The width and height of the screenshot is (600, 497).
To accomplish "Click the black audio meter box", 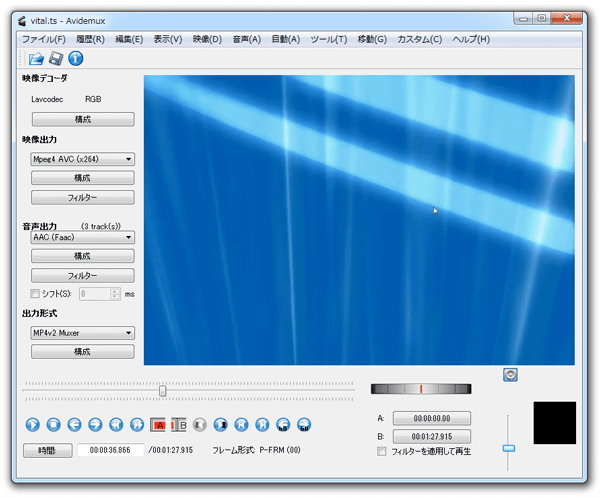I will pyautogui.click(x=554, y=423).
